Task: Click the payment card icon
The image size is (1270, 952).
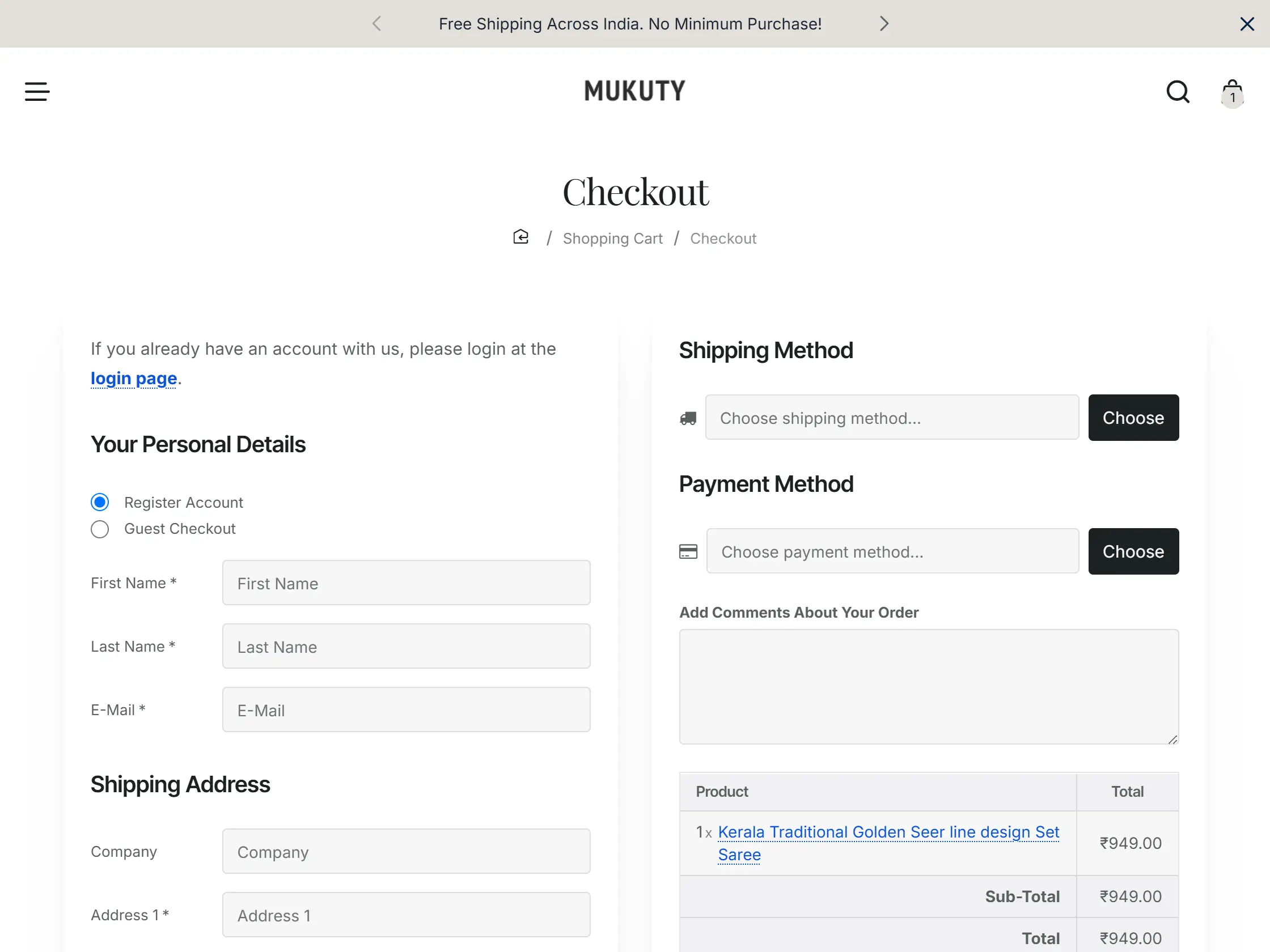Action: [688, 551]
